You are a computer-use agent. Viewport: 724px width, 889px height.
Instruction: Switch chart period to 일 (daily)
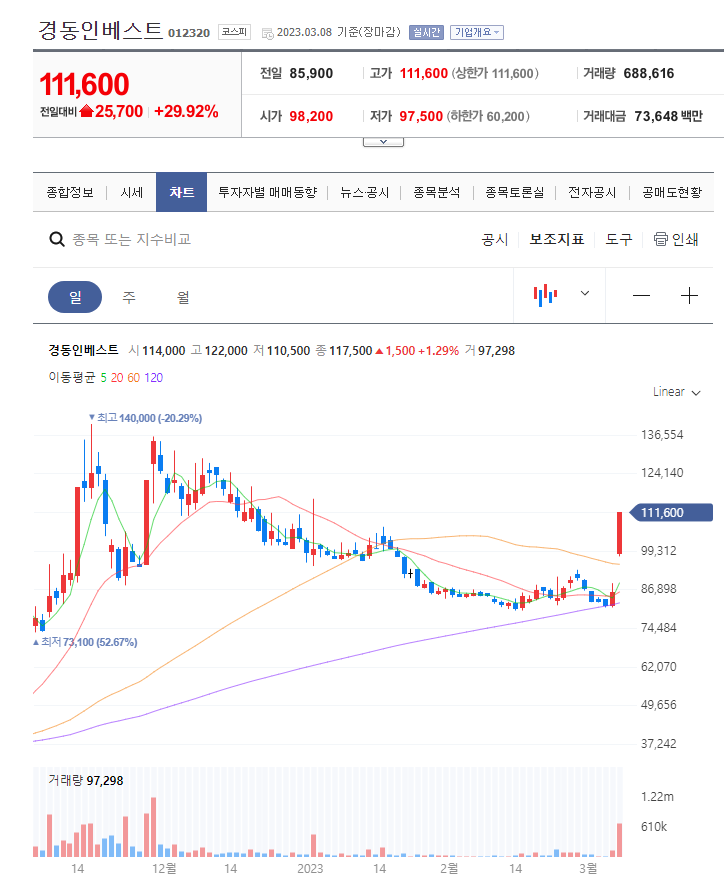point(75,297)
